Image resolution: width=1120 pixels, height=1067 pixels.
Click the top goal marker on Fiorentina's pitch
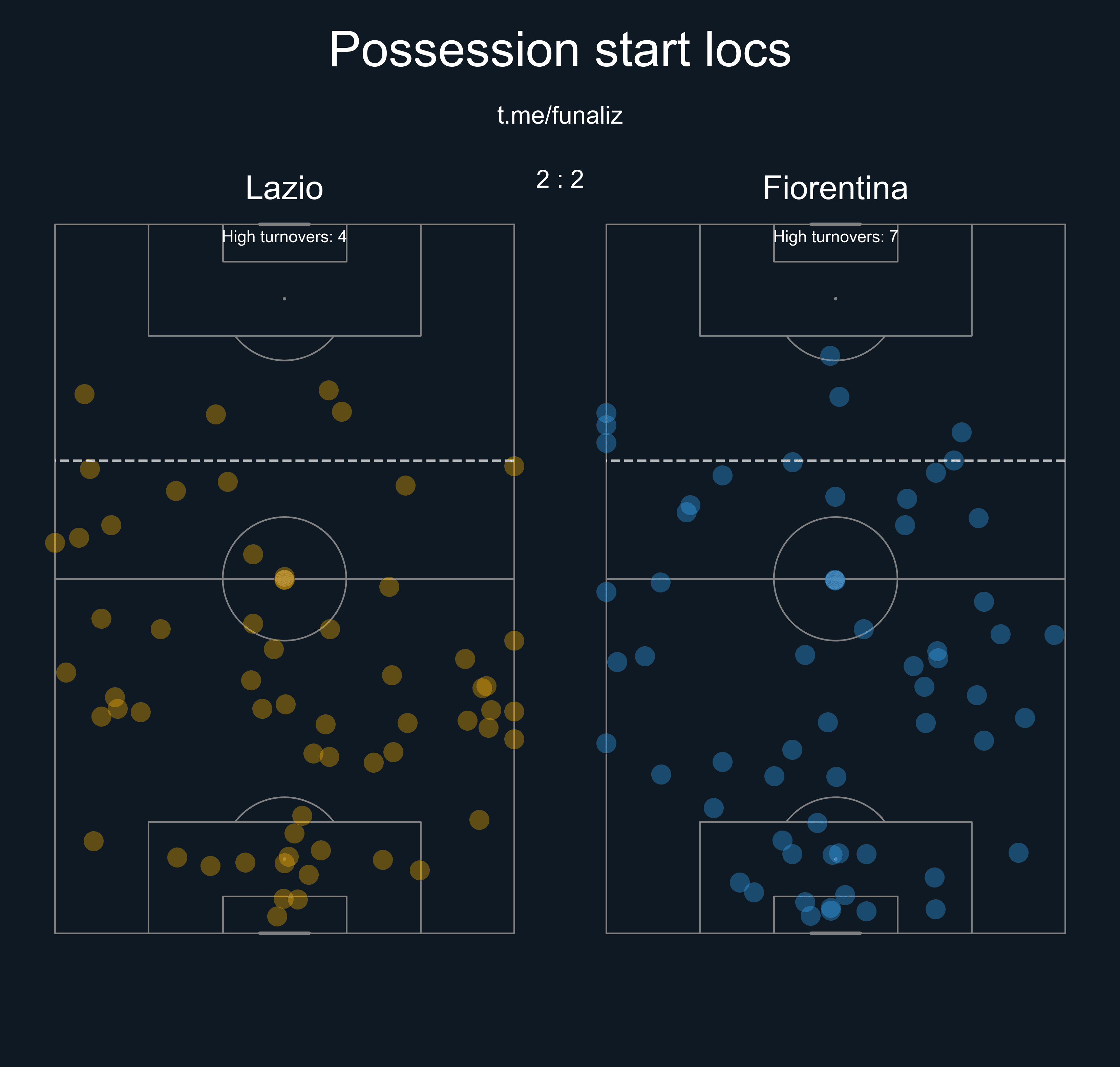[835, 224]
